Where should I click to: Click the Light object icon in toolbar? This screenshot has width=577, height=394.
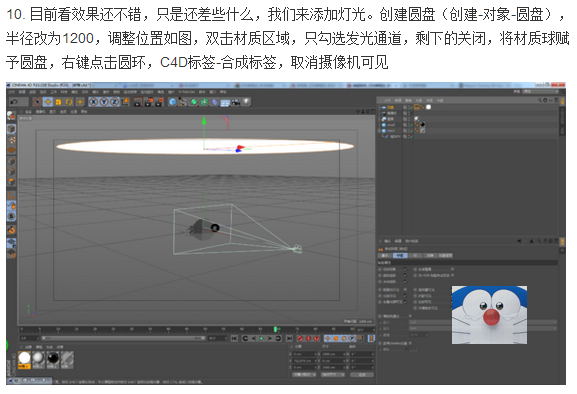coord(246,102)
